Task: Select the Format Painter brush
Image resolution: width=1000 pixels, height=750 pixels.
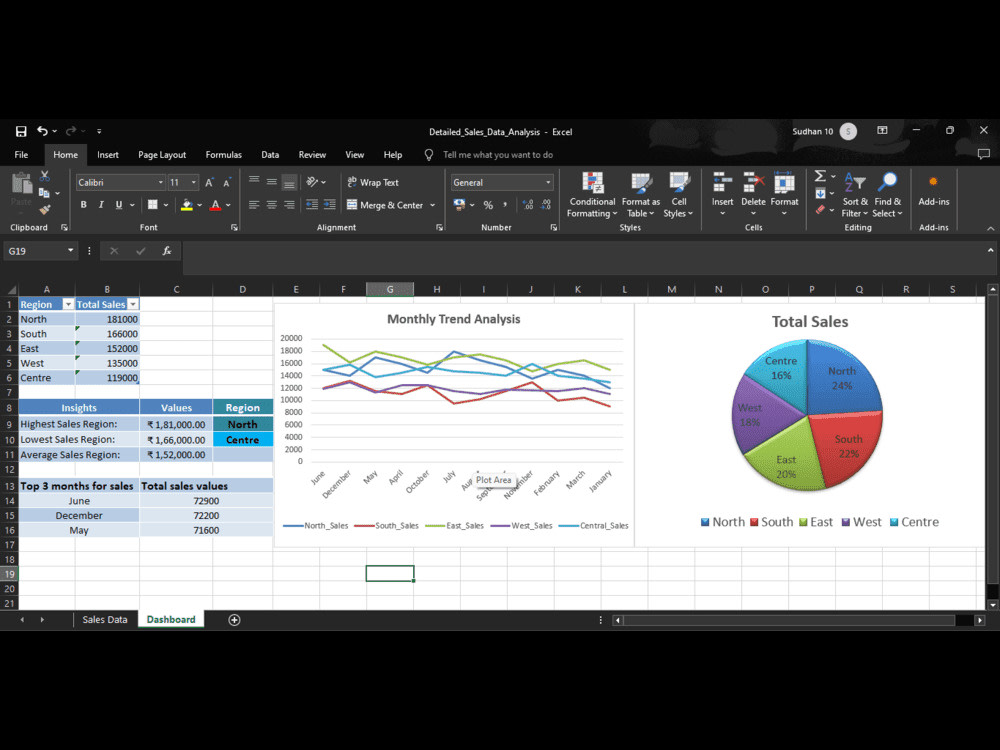Action: [45, 209]
